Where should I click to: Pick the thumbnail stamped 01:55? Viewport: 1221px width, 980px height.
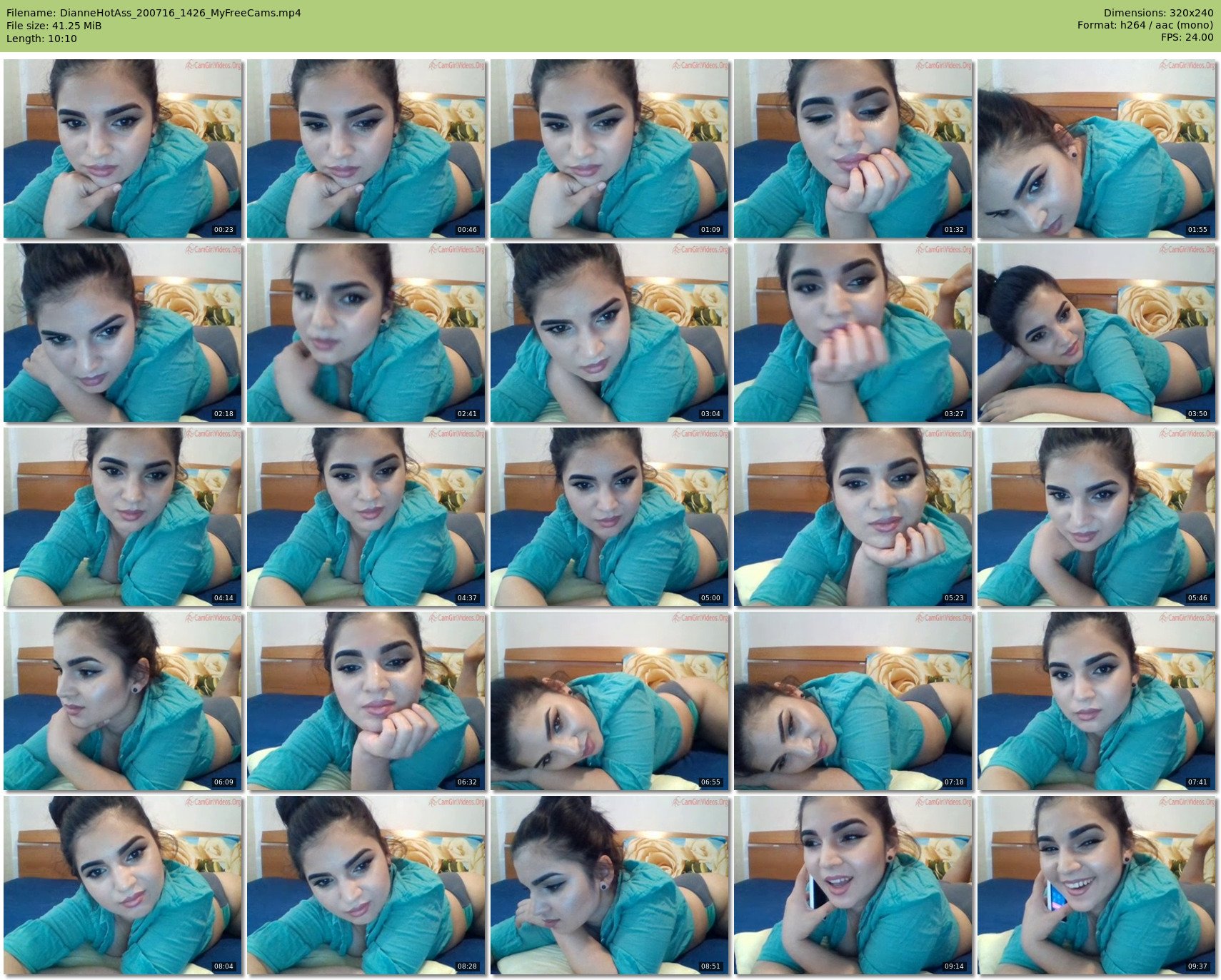click(1097, 148)
